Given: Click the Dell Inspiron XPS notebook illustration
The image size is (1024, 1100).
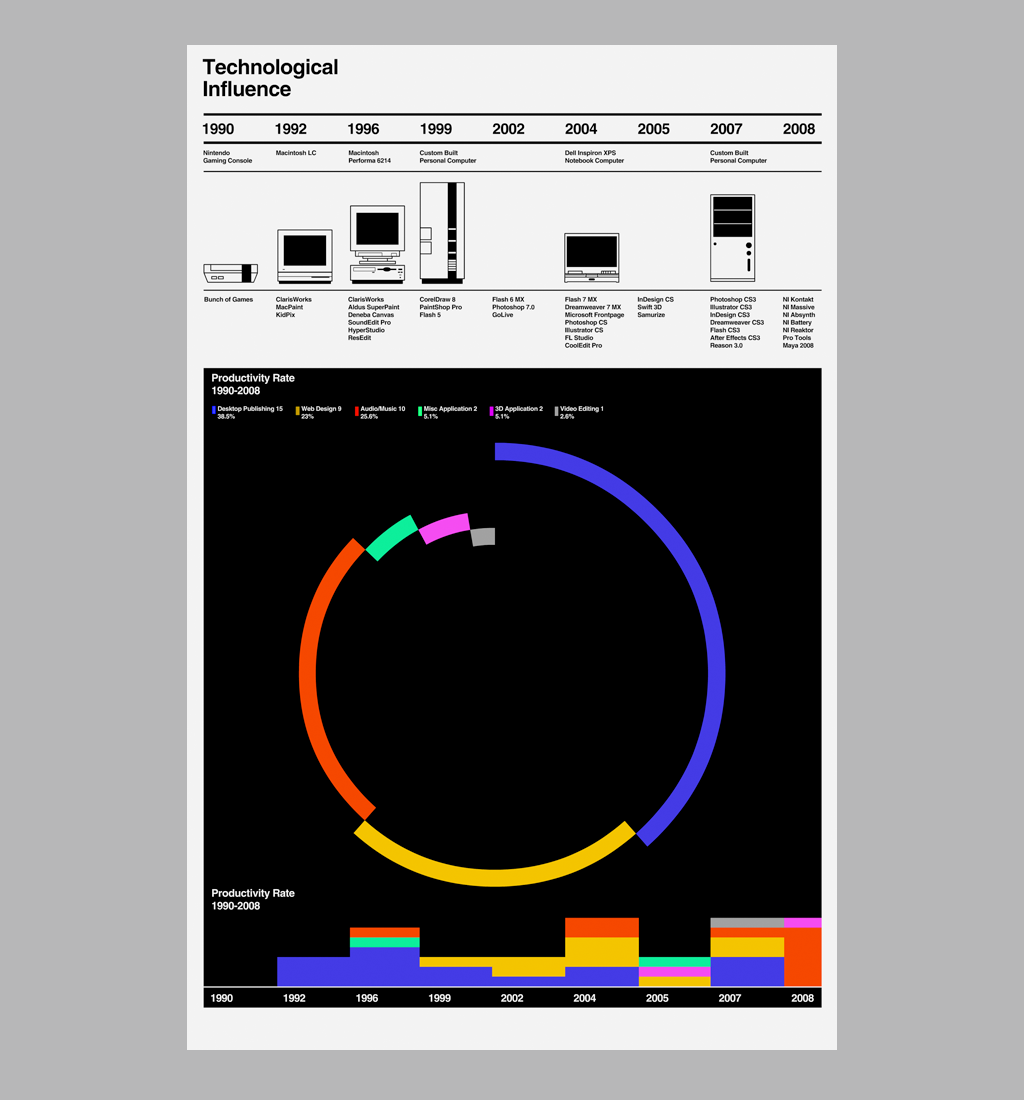Looking at the screenshot, I should [x=591, y=258].
